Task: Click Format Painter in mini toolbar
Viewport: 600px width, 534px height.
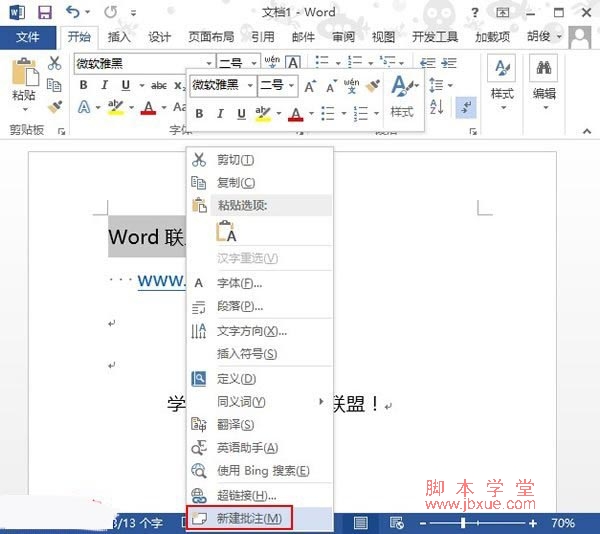Action: (372, 86)
